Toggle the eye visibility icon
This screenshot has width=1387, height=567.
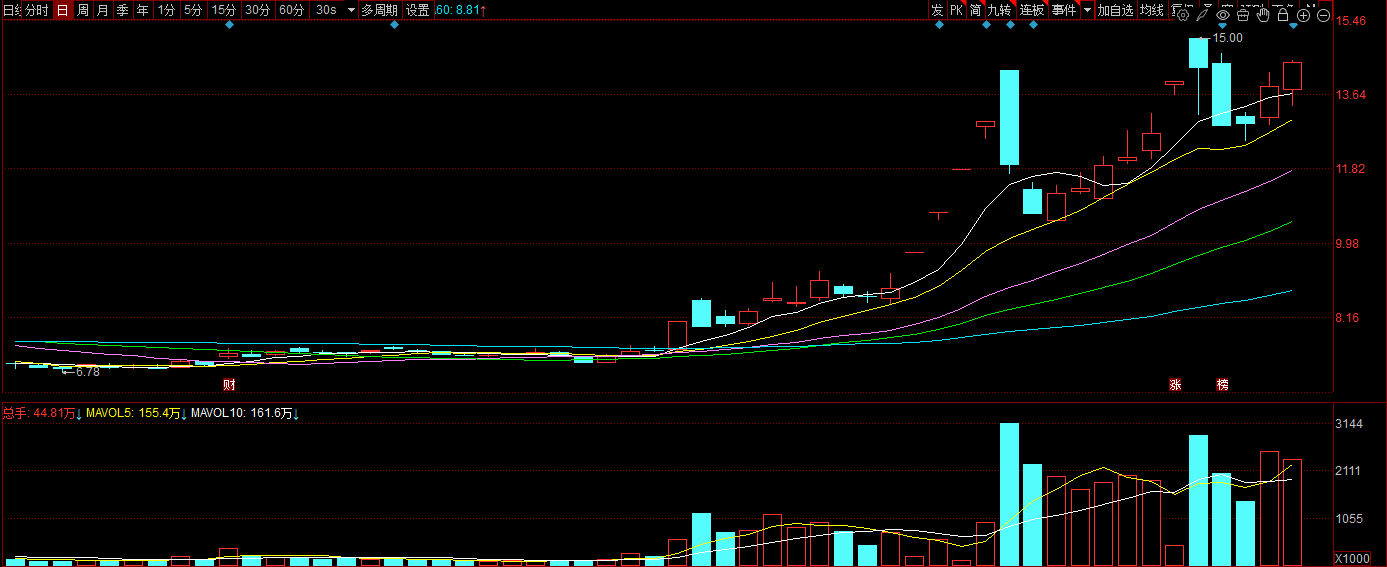[x=1223, y=15]
